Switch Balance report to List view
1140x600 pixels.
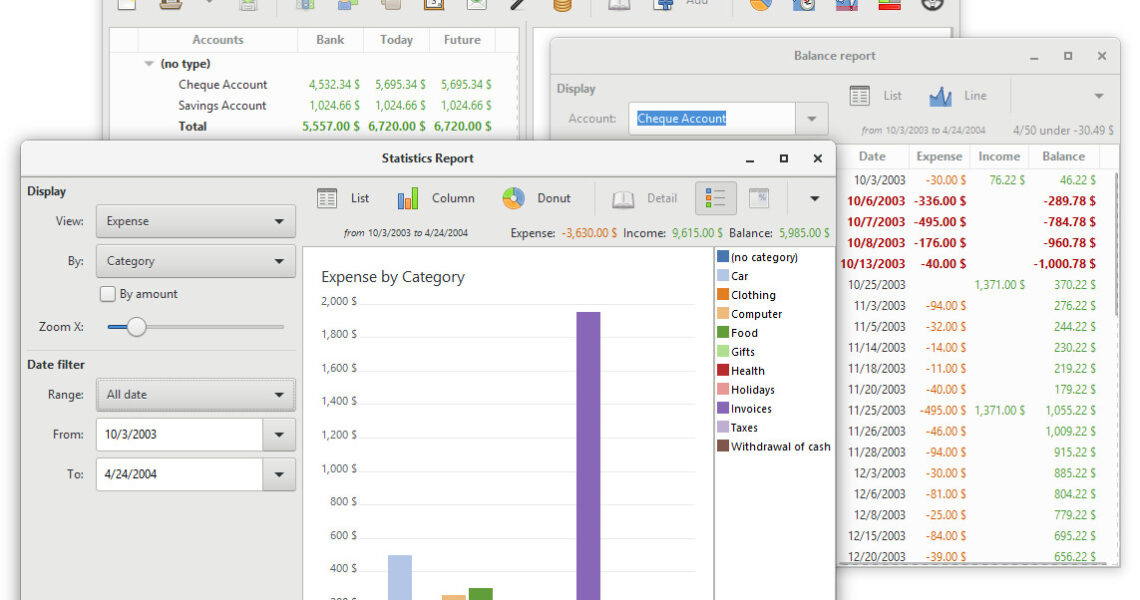click(876, 96)
